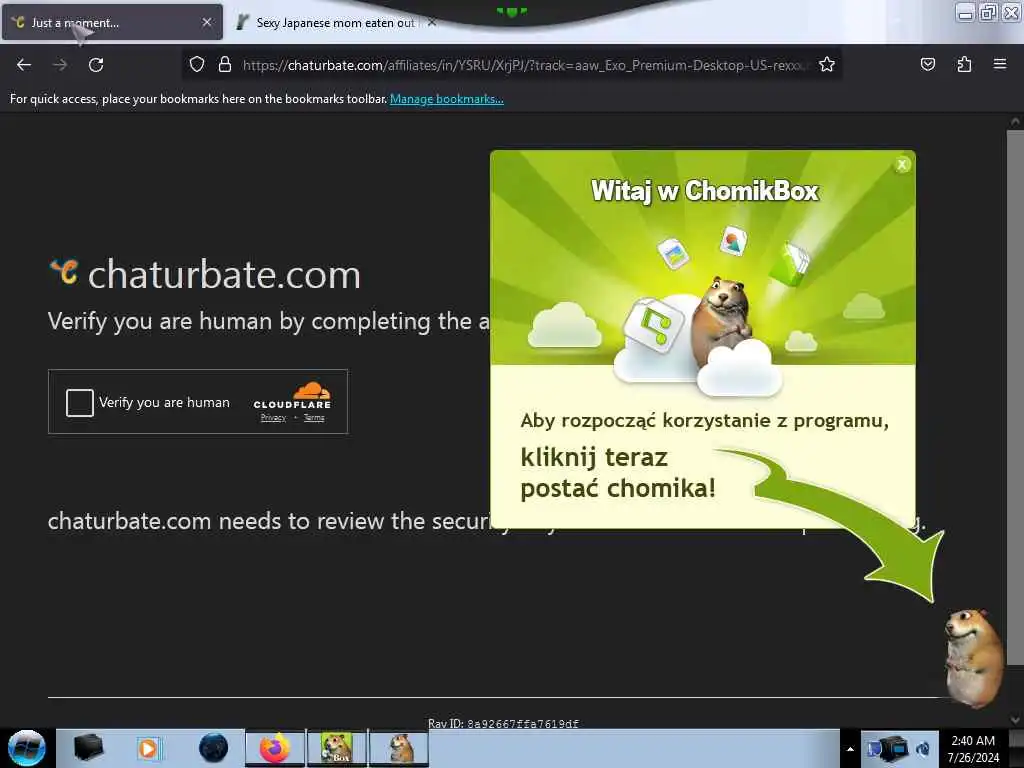Click the page vertical scrollbar
The height and width of the screenshot is (768, 1024).
1014,397
